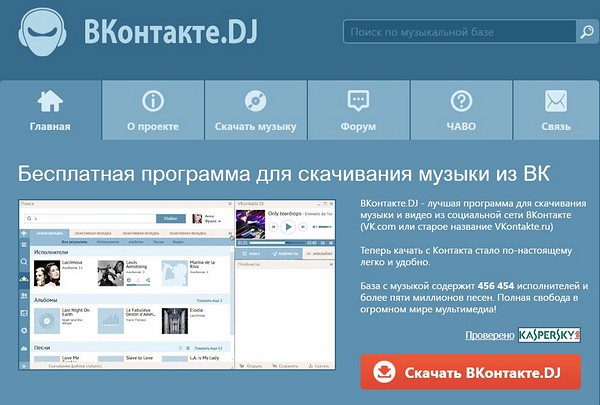This screenshot has height=405, width=600.
Task: Click the share icon under Louis Armstrong
Action: 148,281
